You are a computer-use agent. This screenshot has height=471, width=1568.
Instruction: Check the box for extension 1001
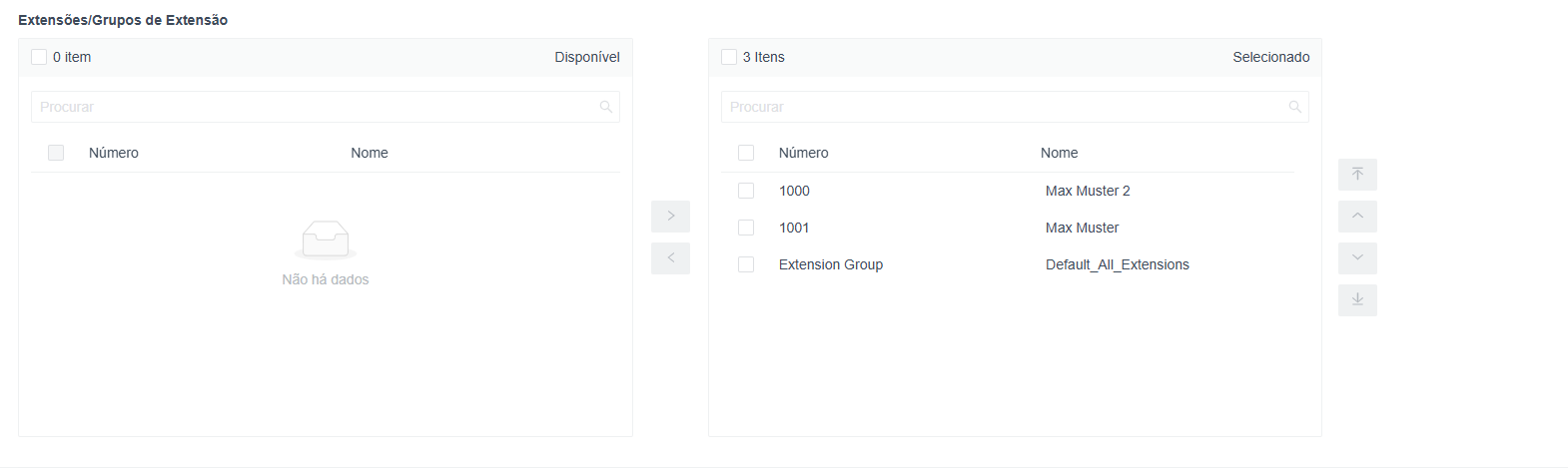click(746, 228)
